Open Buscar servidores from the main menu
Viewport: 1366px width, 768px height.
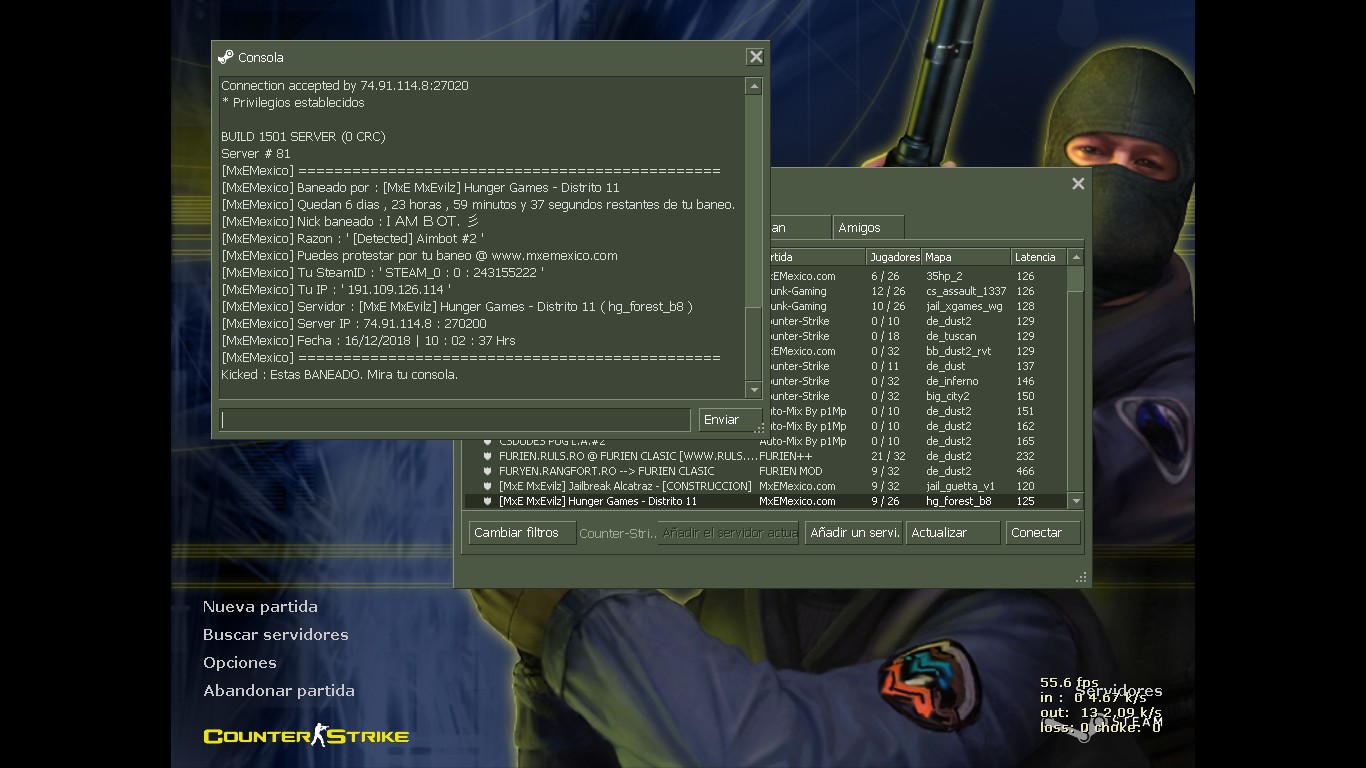pyautogui.click(x=276, y=635)
